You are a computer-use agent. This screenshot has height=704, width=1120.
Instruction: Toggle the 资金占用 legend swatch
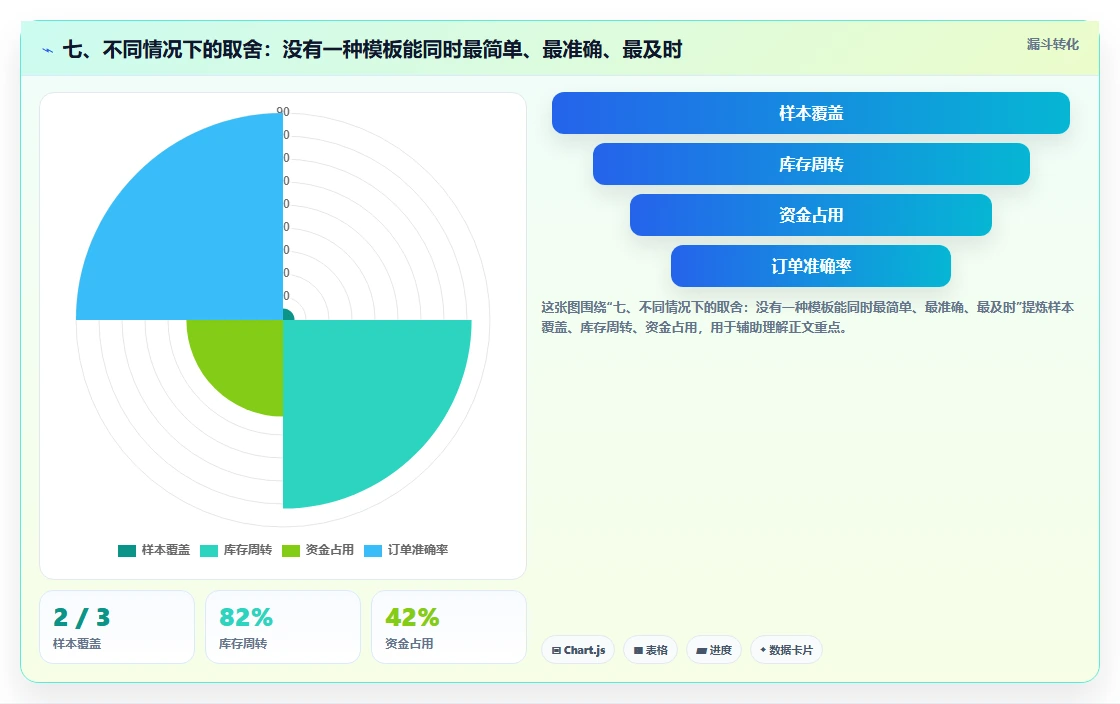coord(291,550)
